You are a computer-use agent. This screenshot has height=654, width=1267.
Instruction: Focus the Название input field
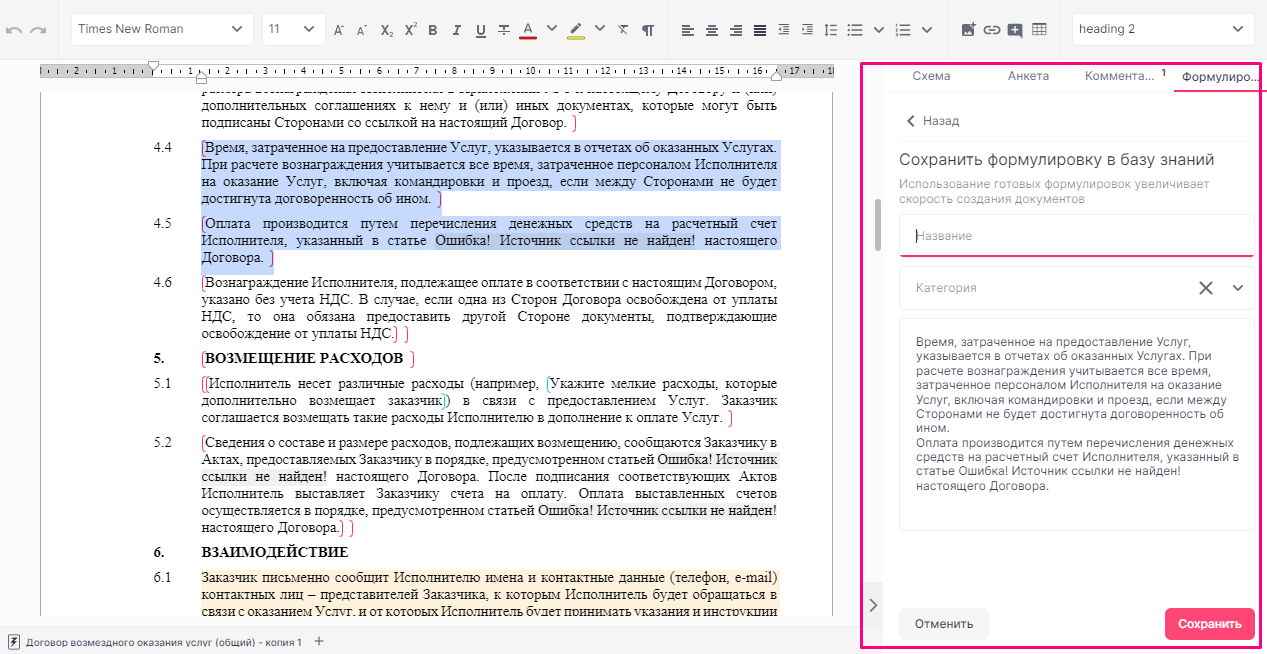(1076, 236)
